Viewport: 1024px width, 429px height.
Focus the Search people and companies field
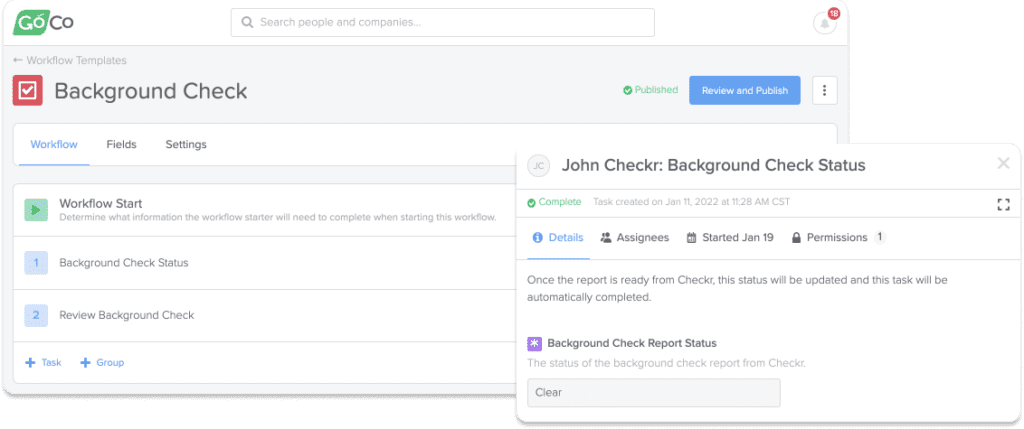click(x=443, y=22)
